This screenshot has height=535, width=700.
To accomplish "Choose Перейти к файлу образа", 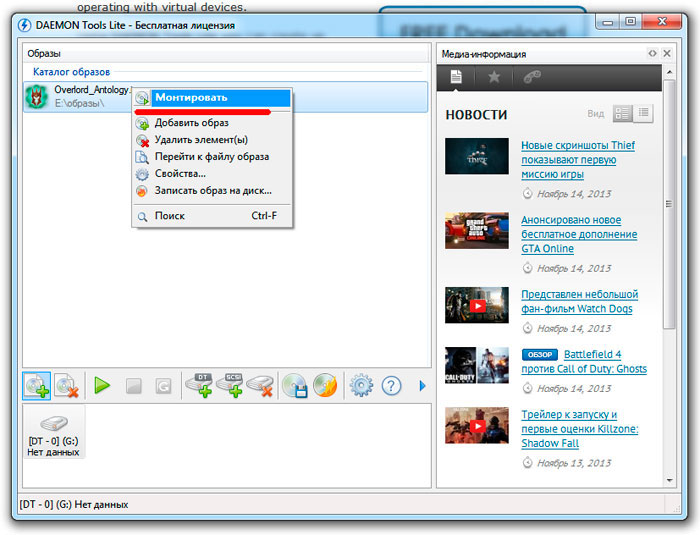I will [x=212, y=157].
